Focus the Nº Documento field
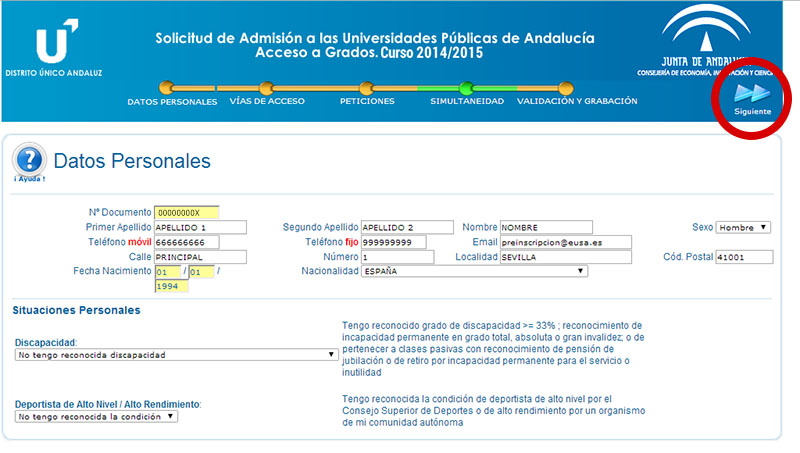The height and width of the screenshot is (453, 800). (186, 212)
